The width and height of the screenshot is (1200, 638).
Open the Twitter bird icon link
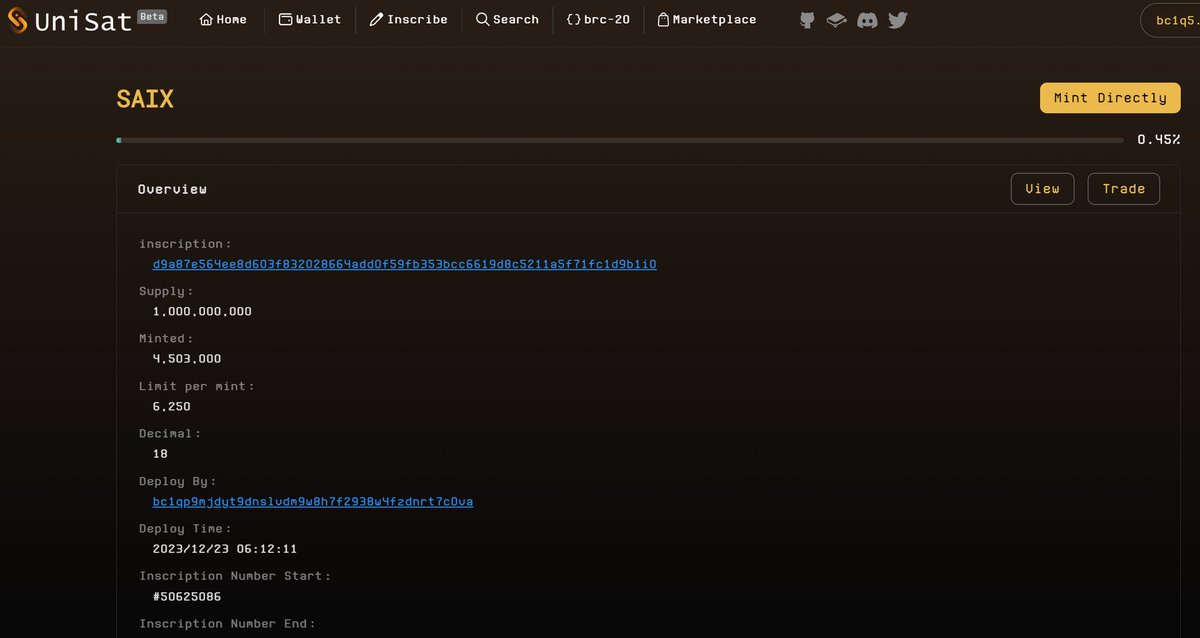pyautogui.click(x=898, y=20)
